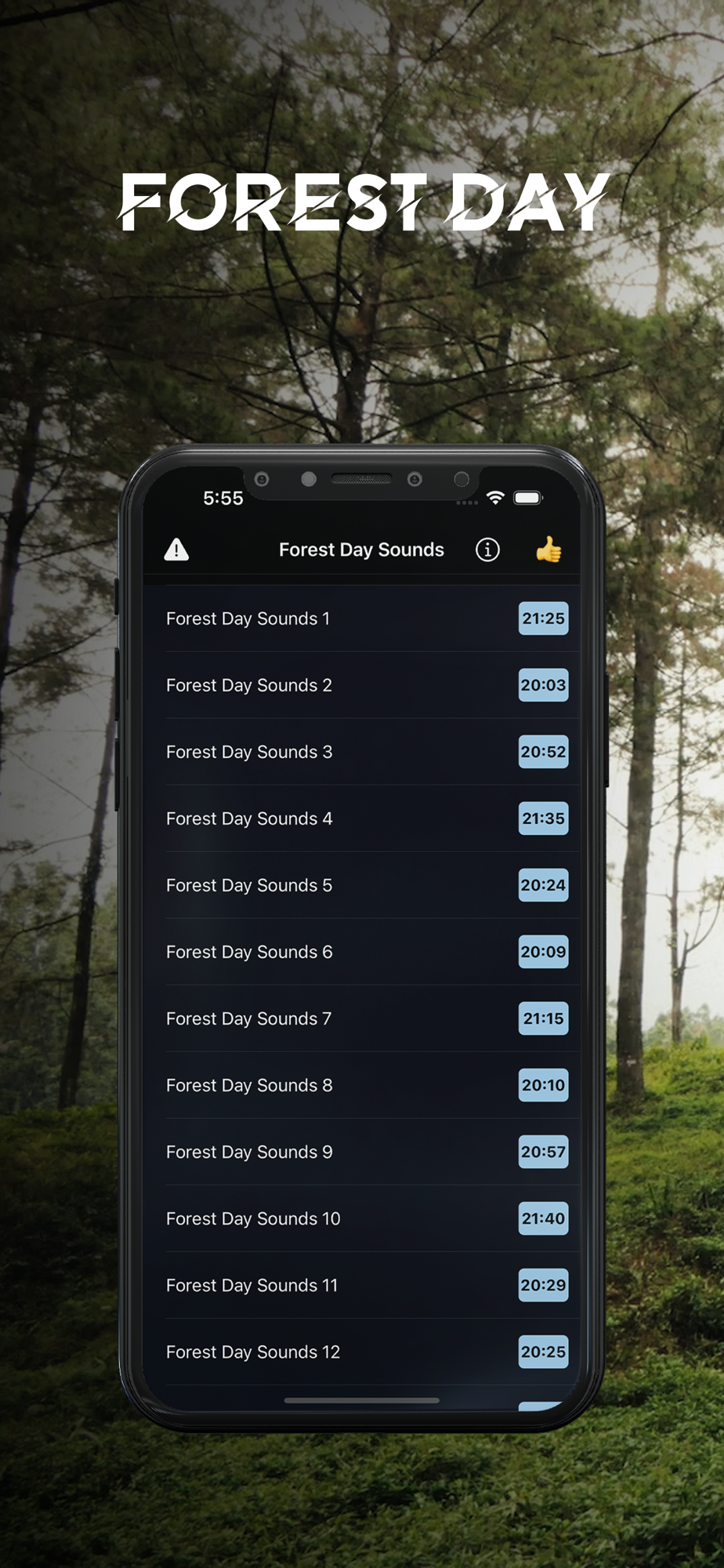This screenshot has height=1568, width=724.
Task: Tap the Forest Day Sounds header title
Action: coord(361,550)
